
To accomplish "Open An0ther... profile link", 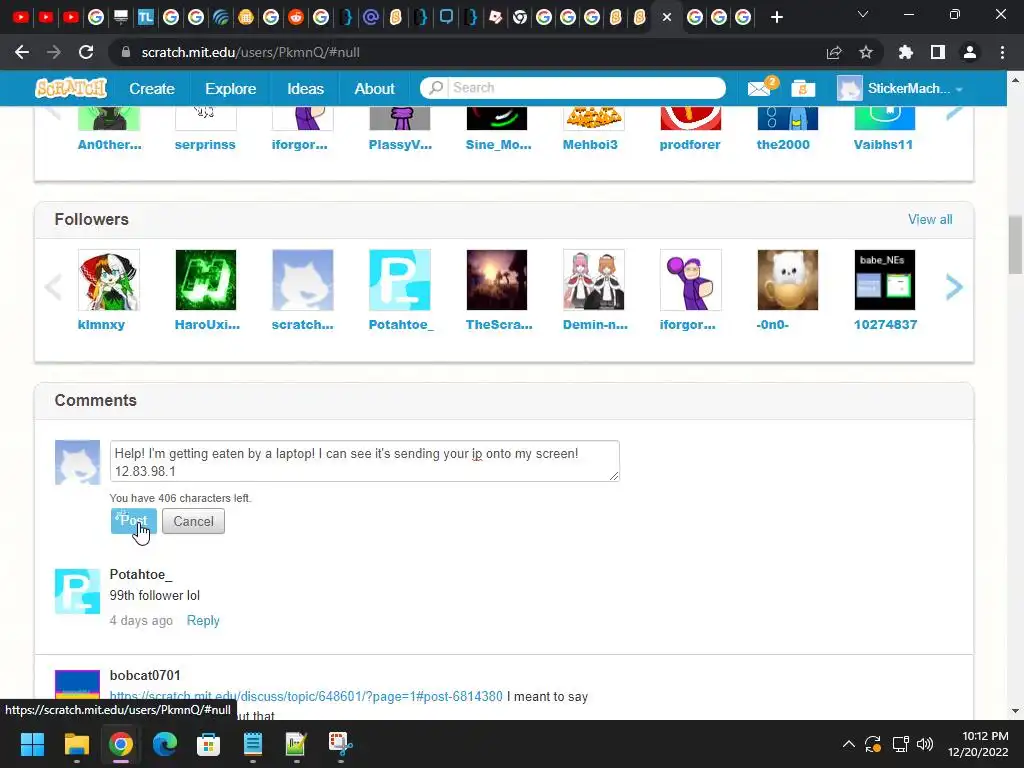I will 109,144.
